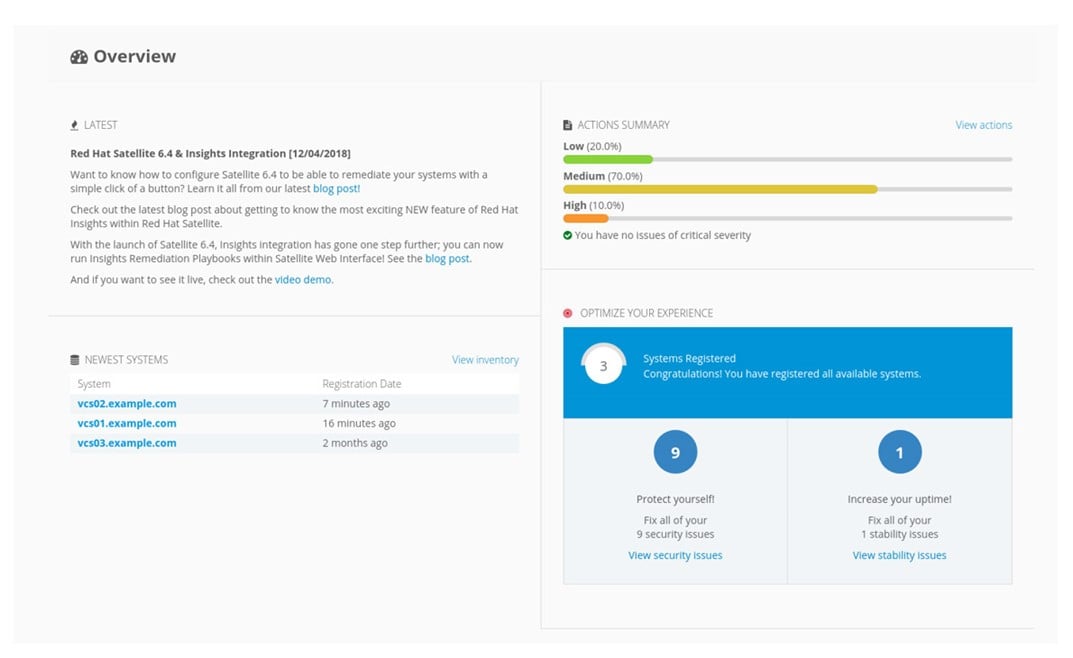Click the red Optimize Your Experience icon
This screenshot has height=658, width=1073.
coord(568,313)
